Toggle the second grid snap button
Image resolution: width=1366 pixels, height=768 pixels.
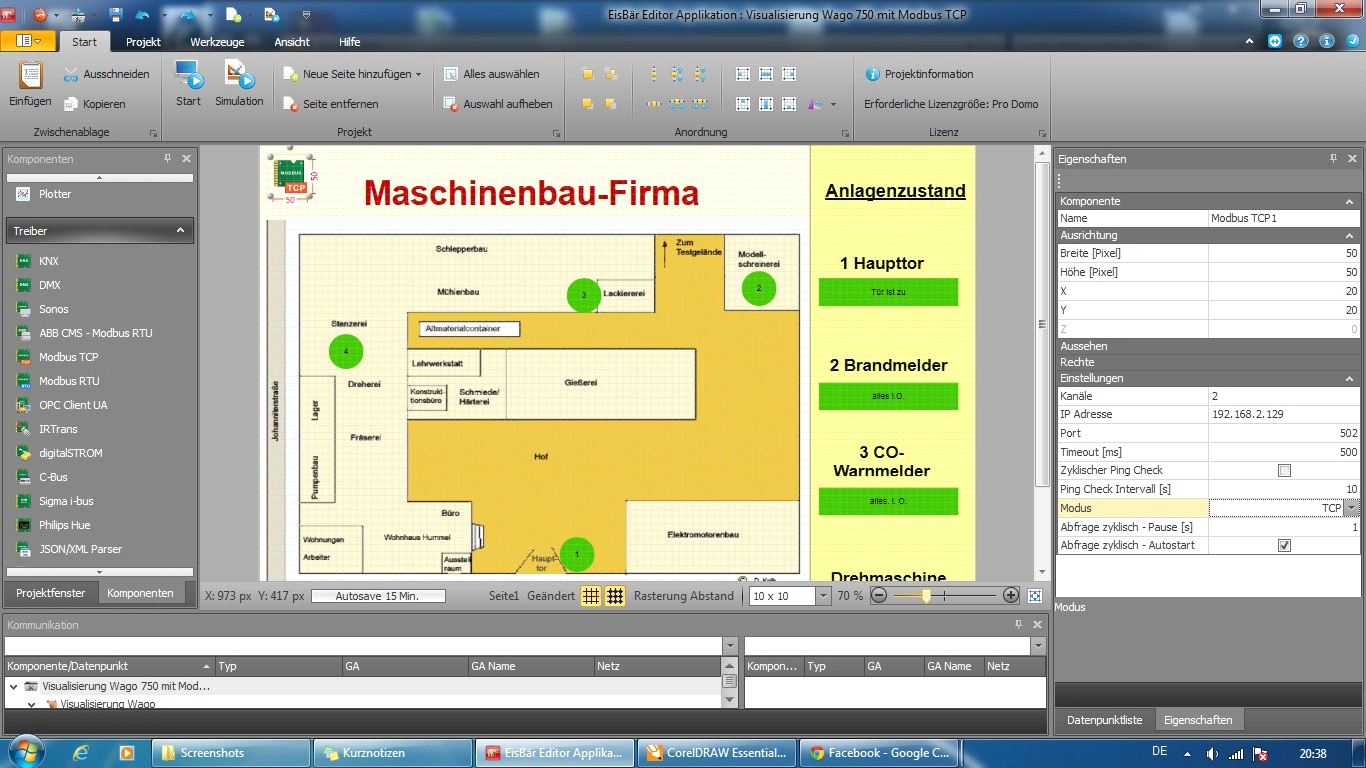pyautogui.click(x=615, y=596)
